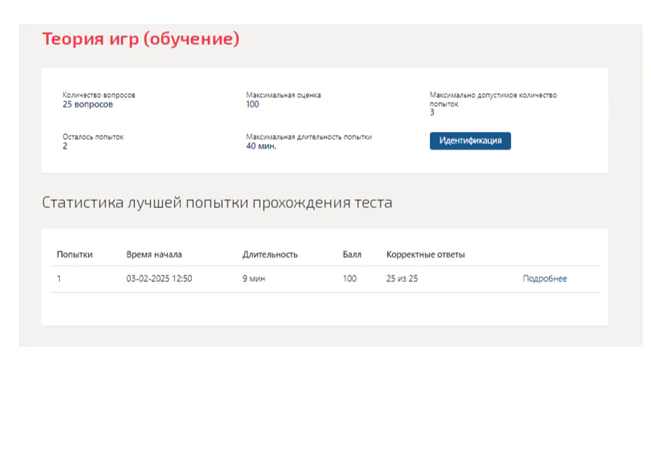Image resolution: width=651 pixels, height=466 pixels.
Task: Click the Максимально допустимое количество попыток label
Action: click(493, 99)
